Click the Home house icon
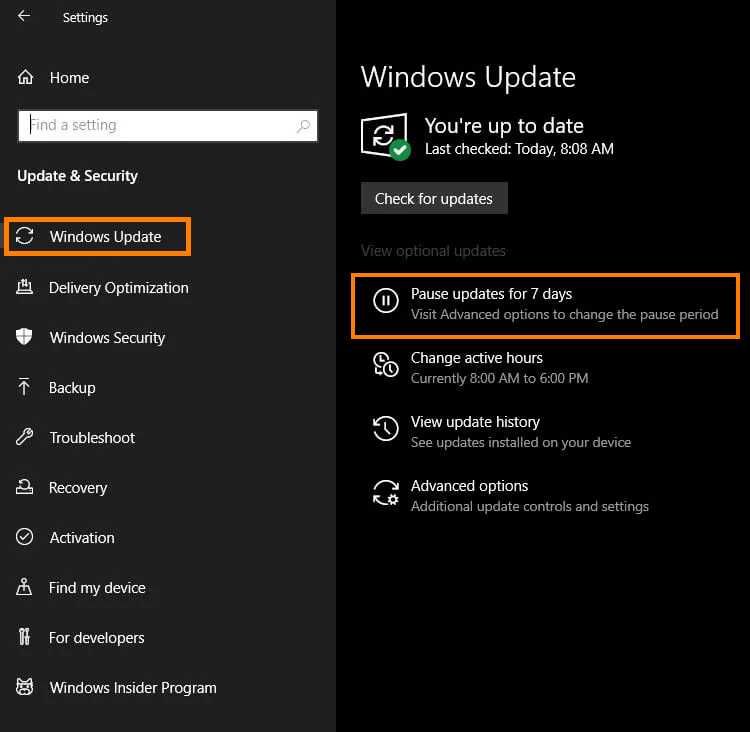Viewport: 750px width, 732px height. coord(25,77)
